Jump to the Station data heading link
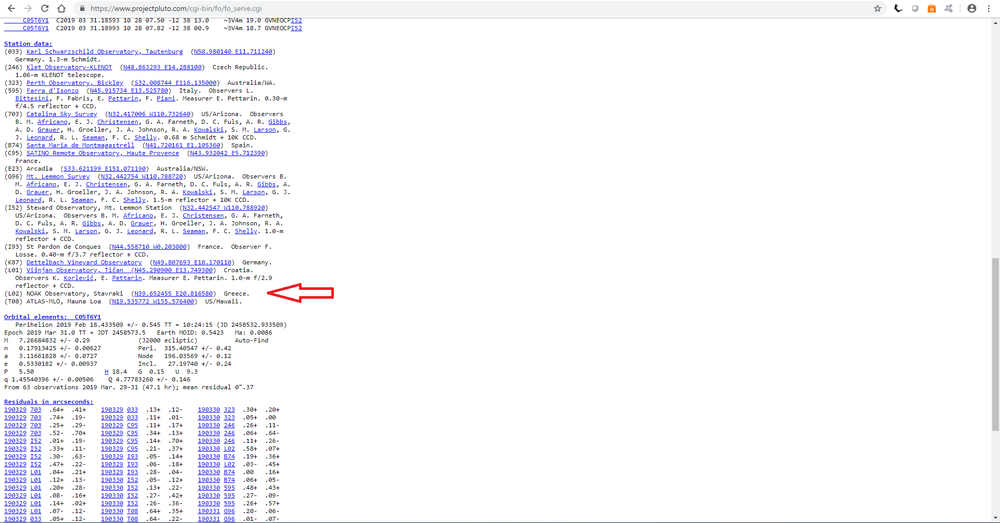Viewport: 1000px width, 523px height. click(28, 44)
